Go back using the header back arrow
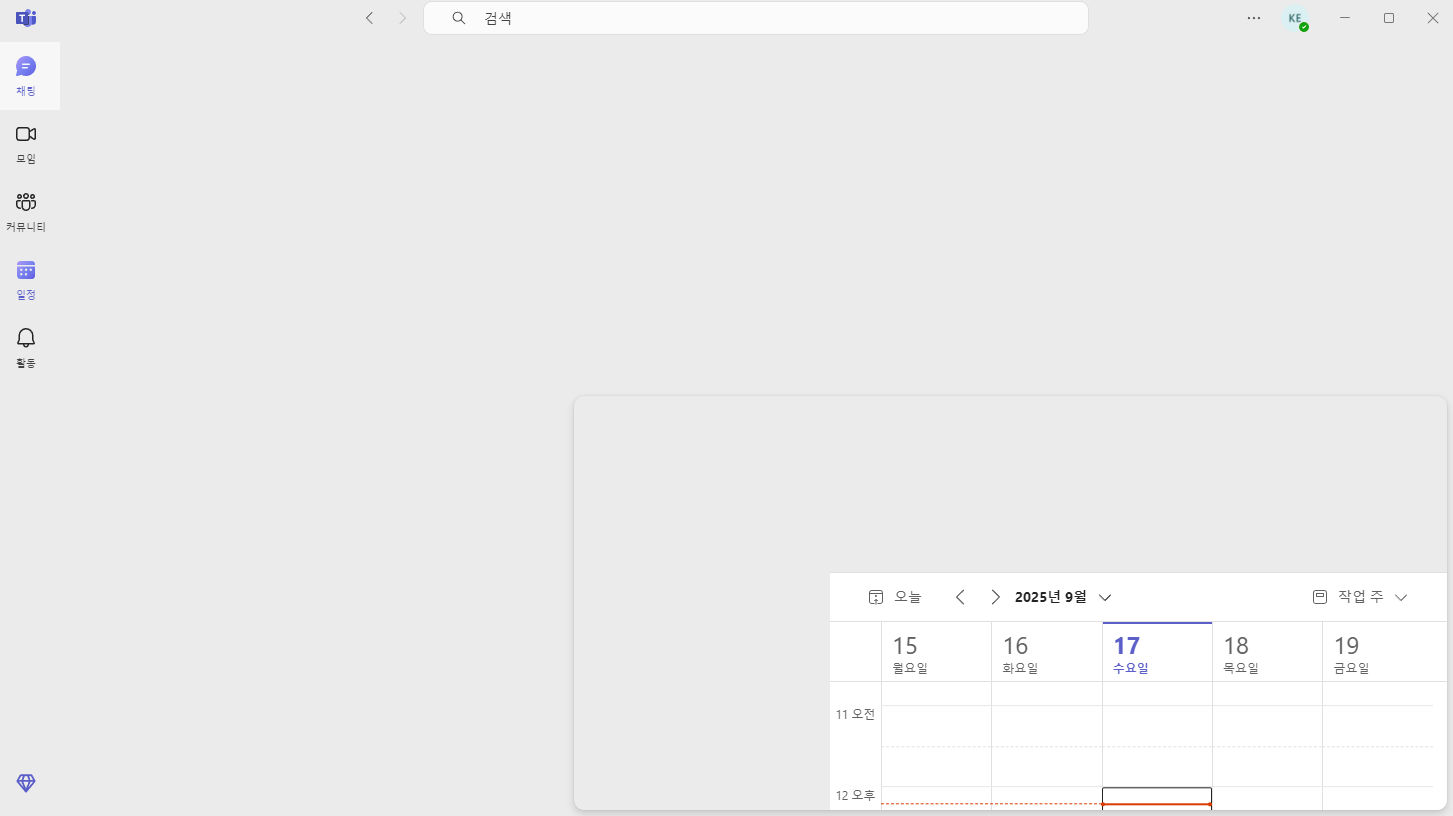 tap(370, 18)
